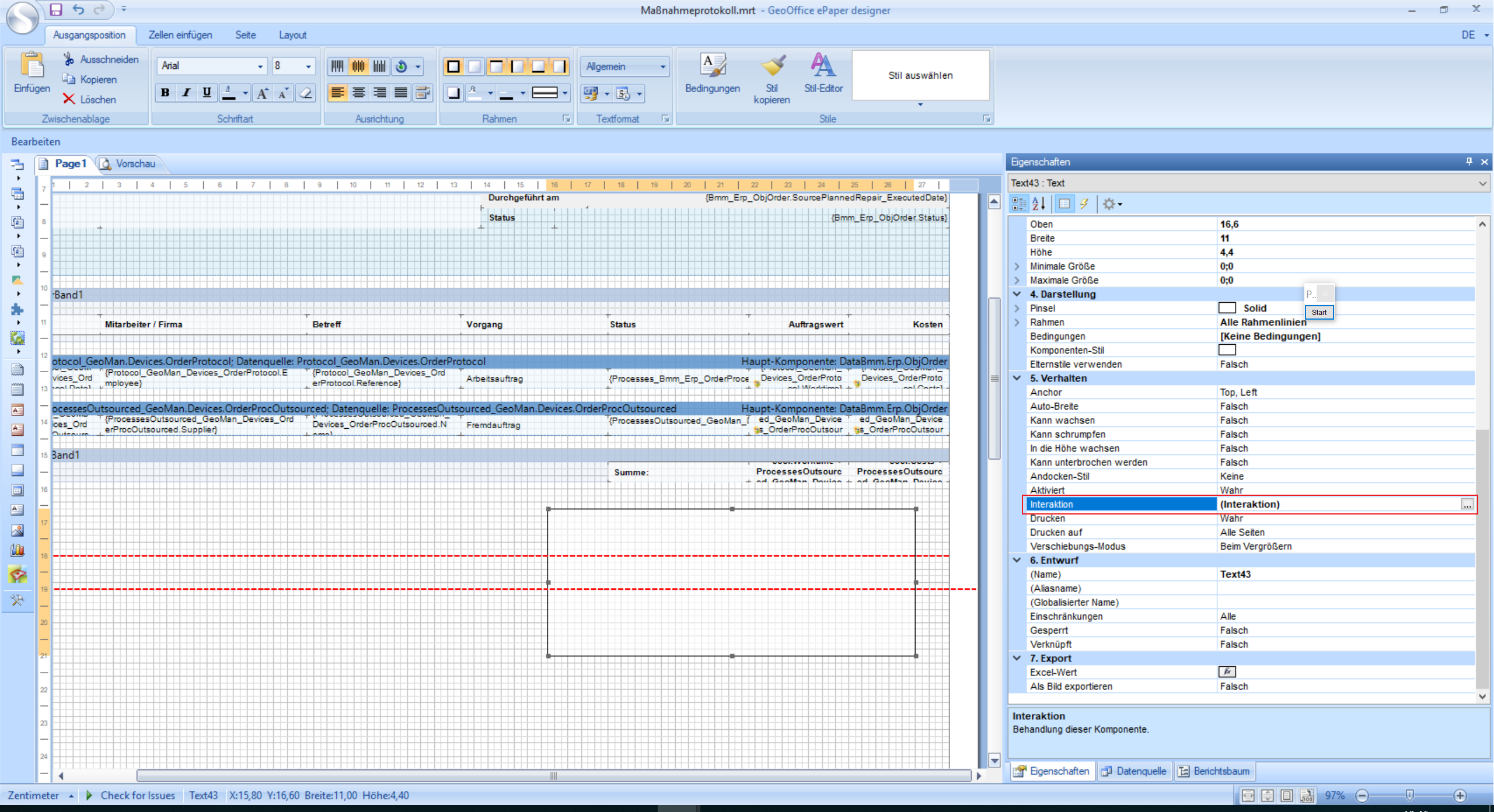The width and height of the screenshot is (1494, 812).
Task: Collapse the 5. Verhalten section
Action: click(1017, 378)
